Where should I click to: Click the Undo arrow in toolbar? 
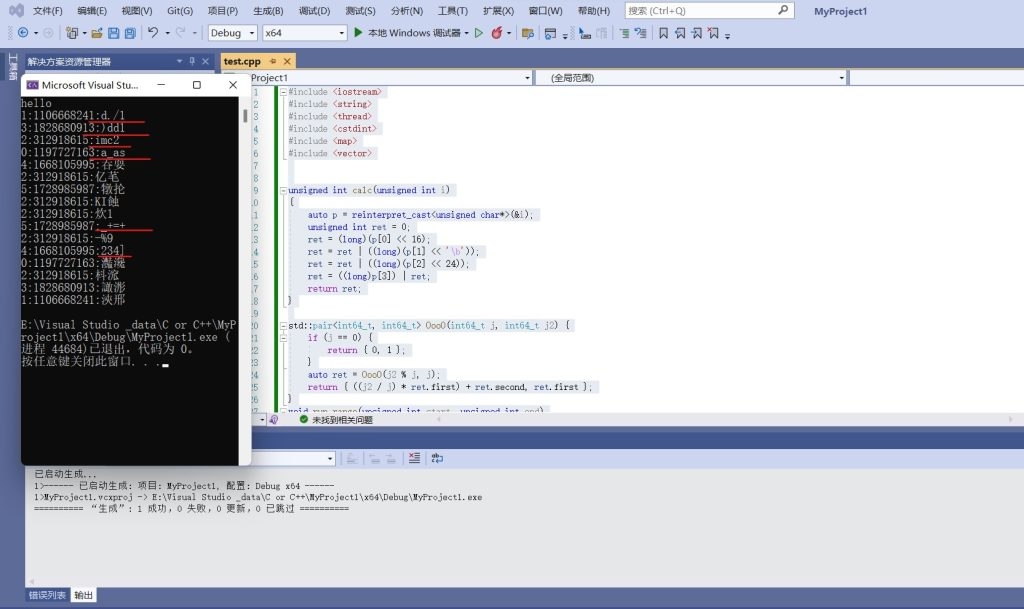[153, 33]
